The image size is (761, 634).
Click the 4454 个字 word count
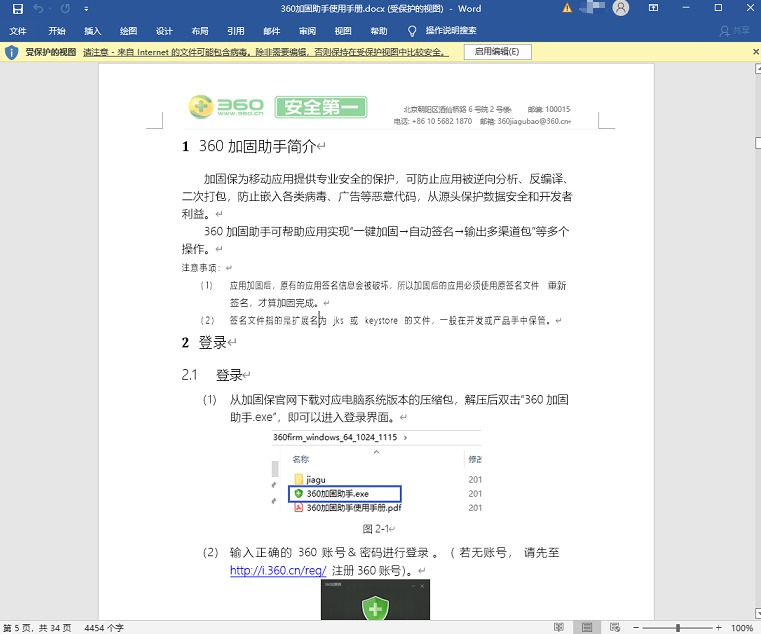click(104, 628)
